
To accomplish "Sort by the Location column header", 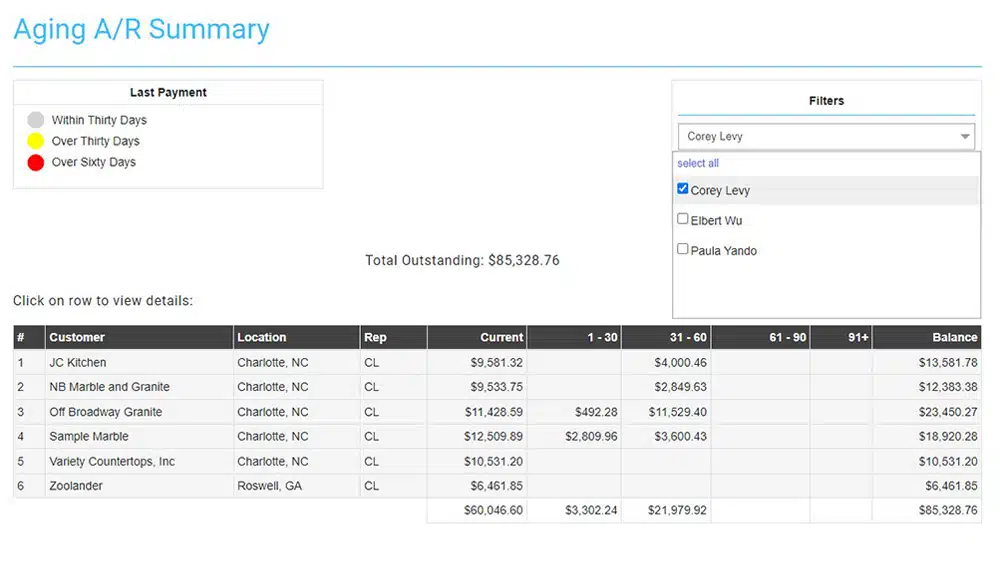I will [262, 337].
